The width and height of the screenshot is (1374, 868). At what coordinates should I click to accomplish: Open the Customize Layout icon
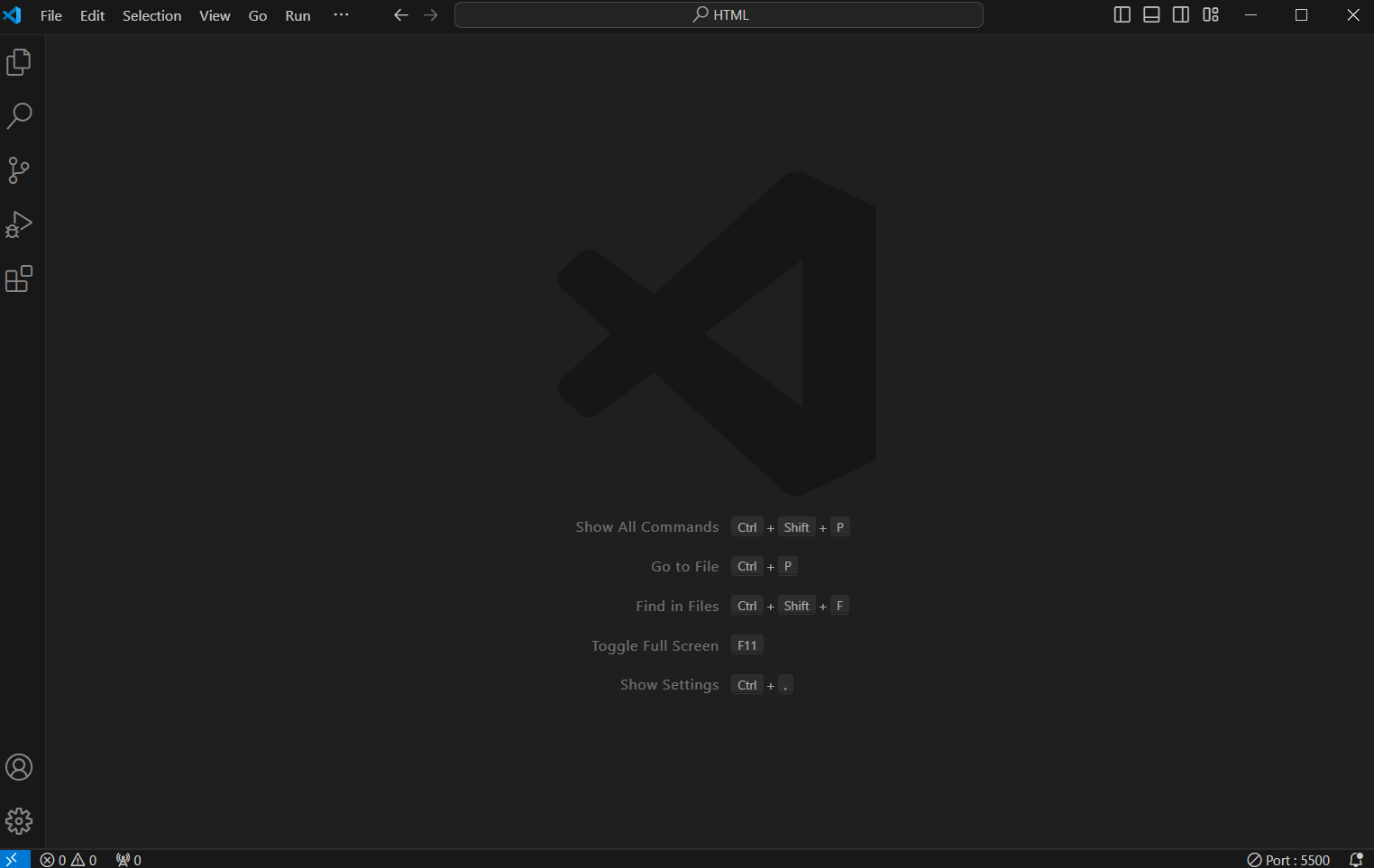(x=1211, y=14)
